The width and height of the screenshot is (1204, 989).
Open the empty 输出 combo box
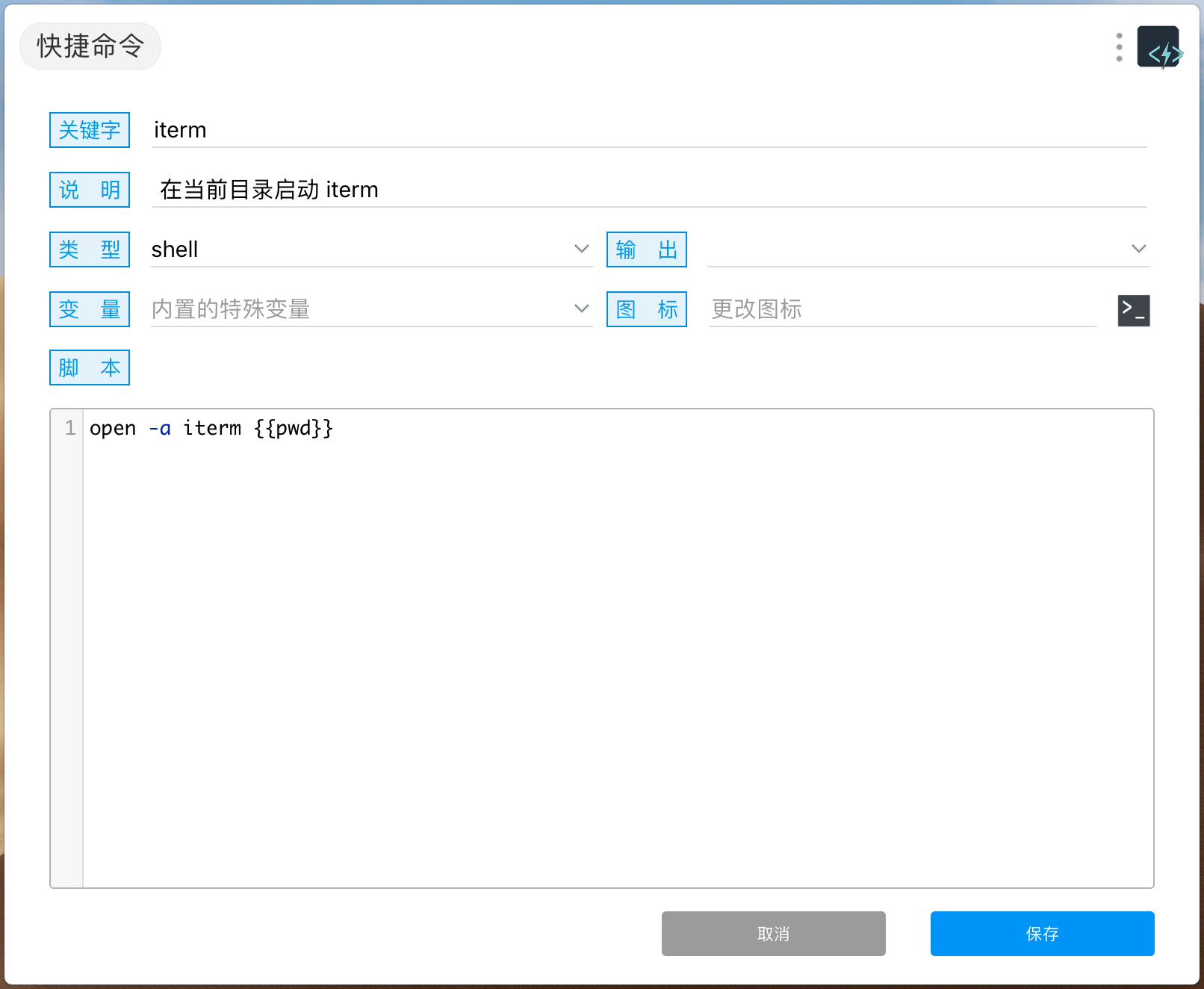929,249
